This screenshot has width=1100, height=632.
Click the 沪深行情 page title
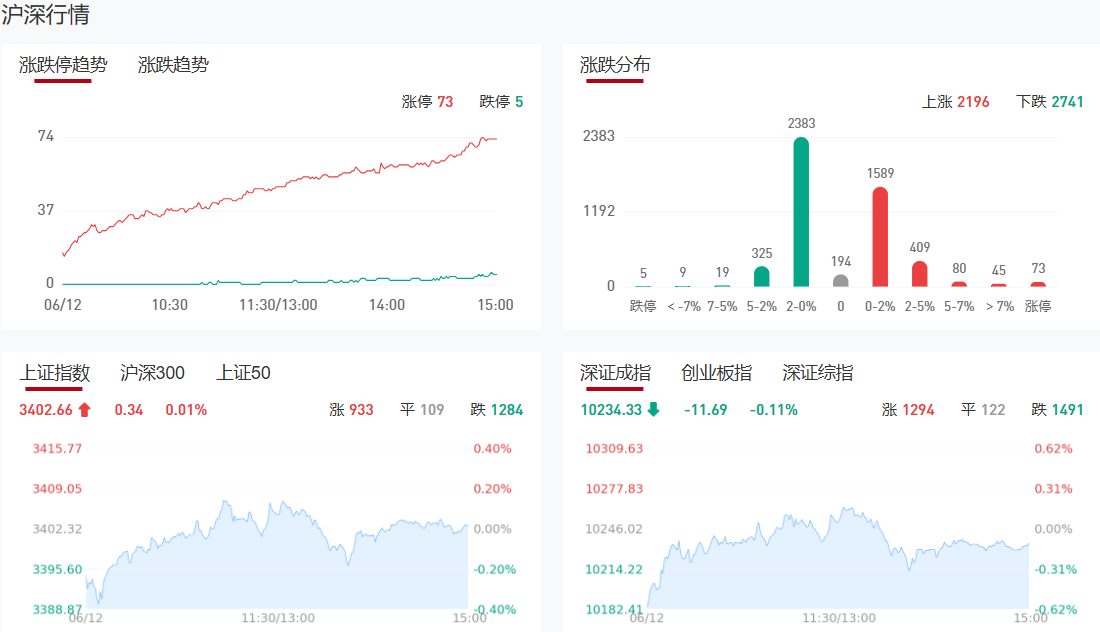[45, 15]
